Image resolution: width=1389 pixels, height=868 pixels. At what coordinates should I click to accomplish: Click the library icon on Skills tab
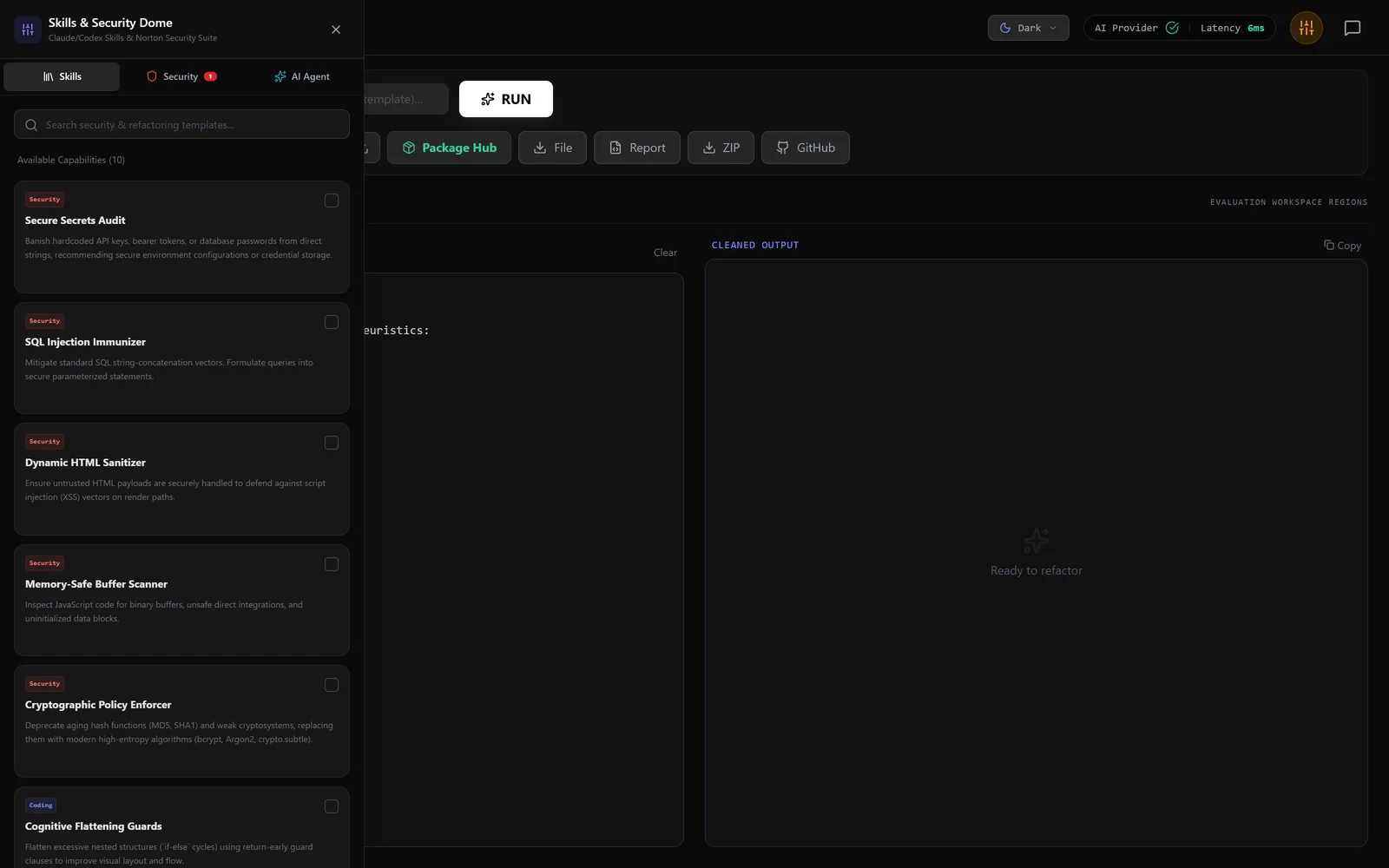pyautogui.click(x=49, y=76)
